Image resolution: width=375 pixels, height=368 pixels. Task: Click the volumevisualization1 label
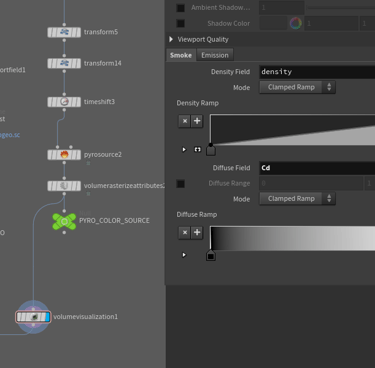(x=86, y=317)
